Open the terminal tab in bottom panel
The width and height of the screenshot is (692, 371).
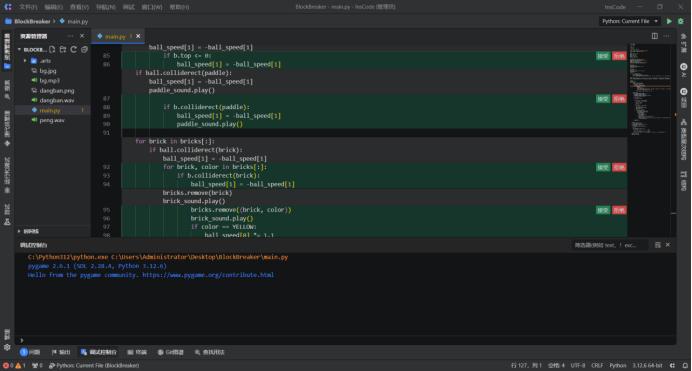137,352
